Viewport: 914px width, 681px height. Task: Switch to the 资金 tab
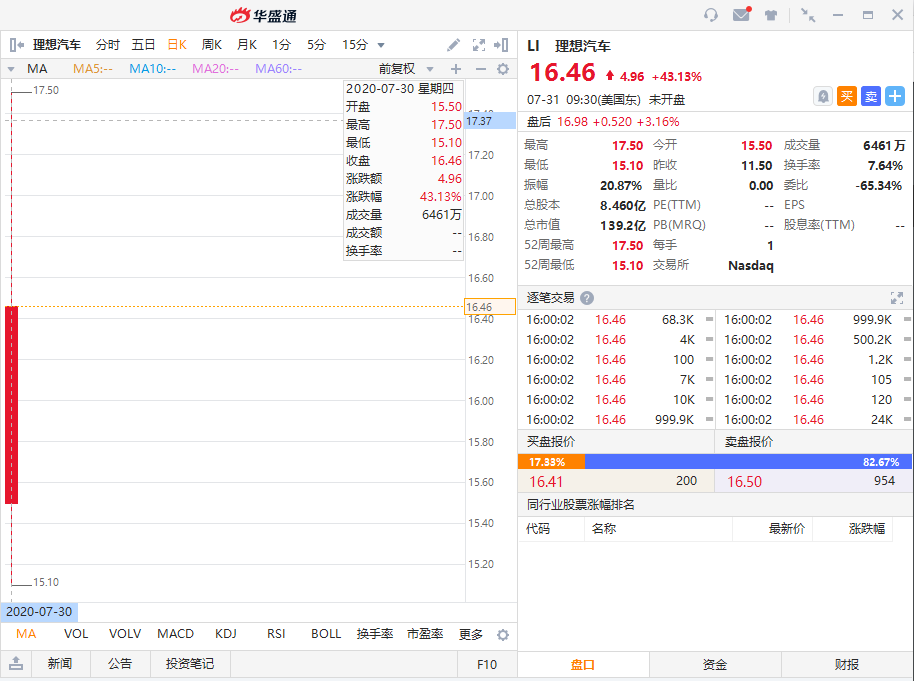(x=715, y=664)
